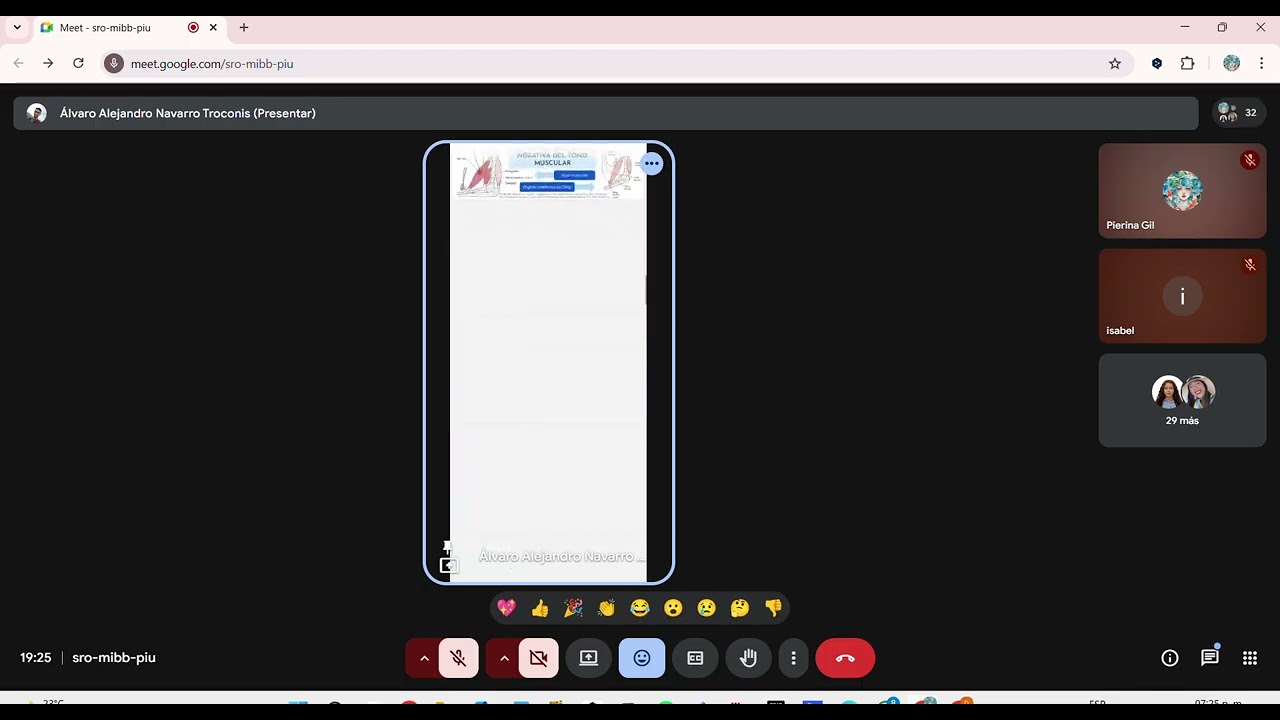
Task: Select isabel's video tile
Action: 1182,296
